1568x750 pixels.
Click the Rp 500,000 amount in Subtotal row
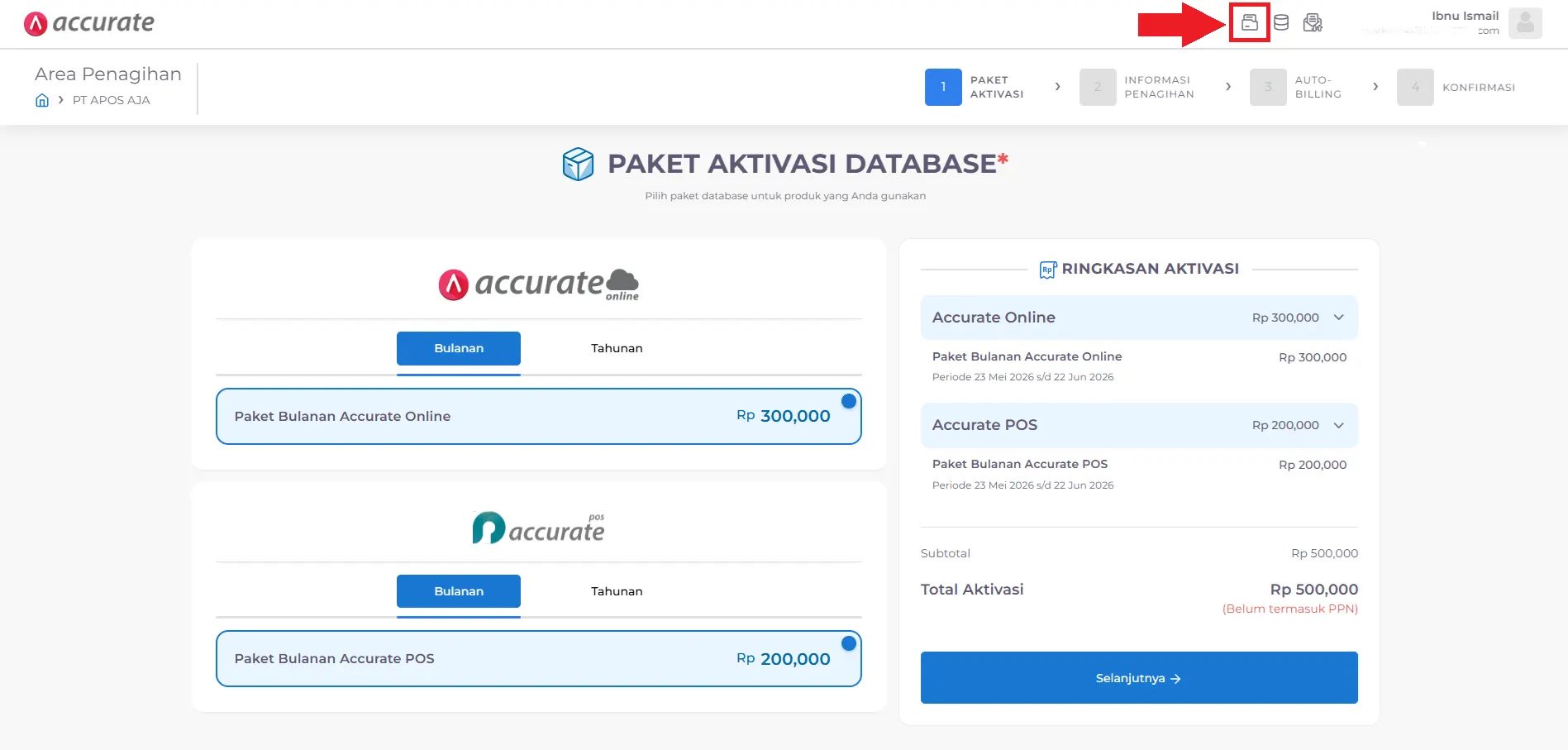click(x=1324, y=553)
